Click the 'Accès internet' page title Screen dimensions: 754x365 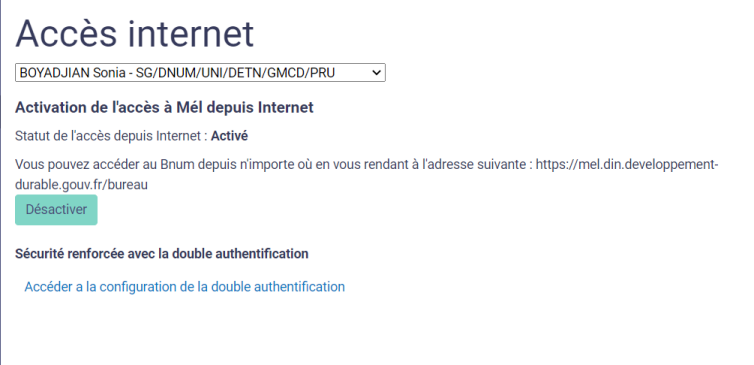tap(135, 33)
